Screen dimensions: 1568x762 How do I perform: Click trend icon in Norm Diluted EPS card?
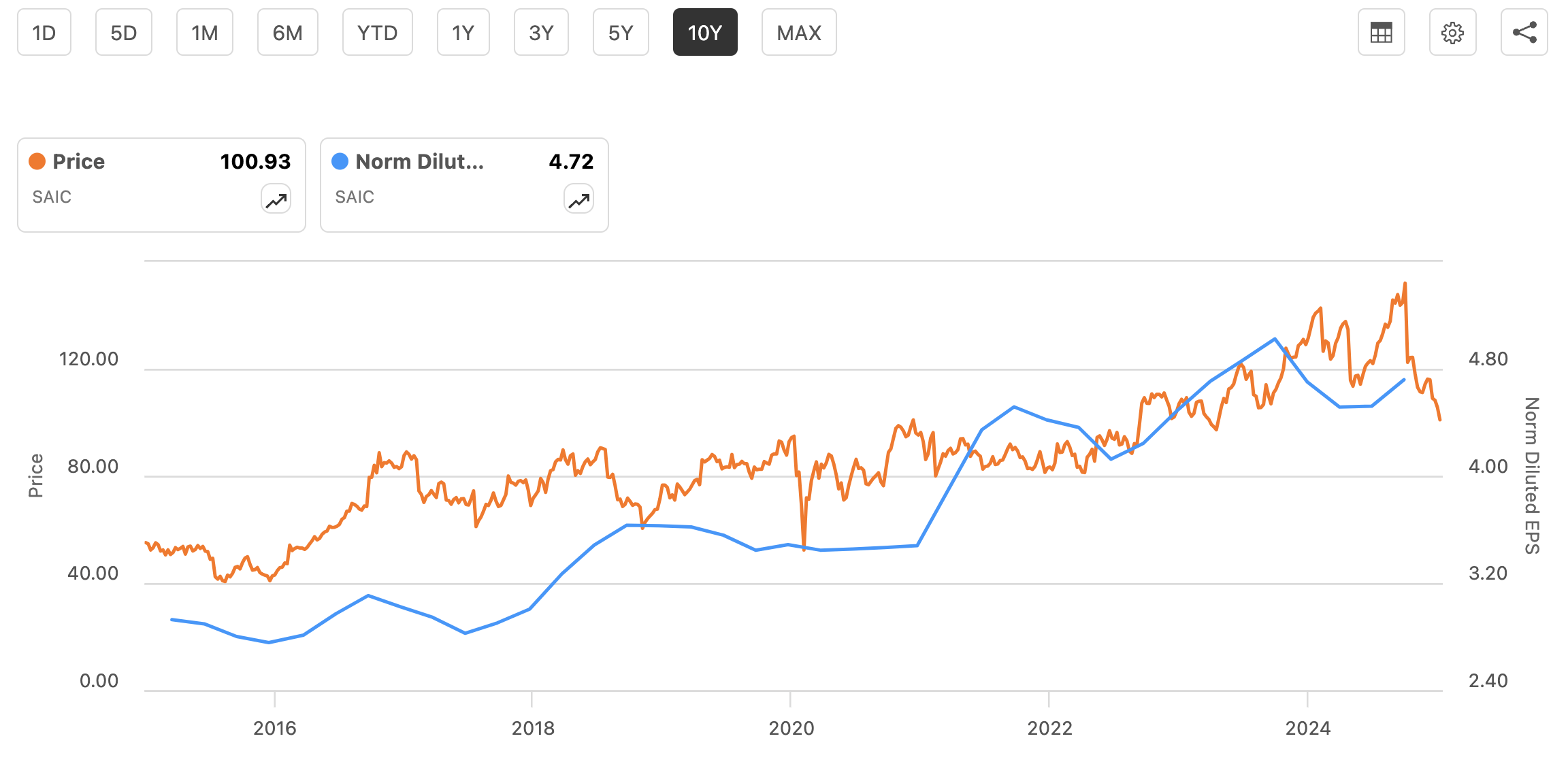point(578,199)
